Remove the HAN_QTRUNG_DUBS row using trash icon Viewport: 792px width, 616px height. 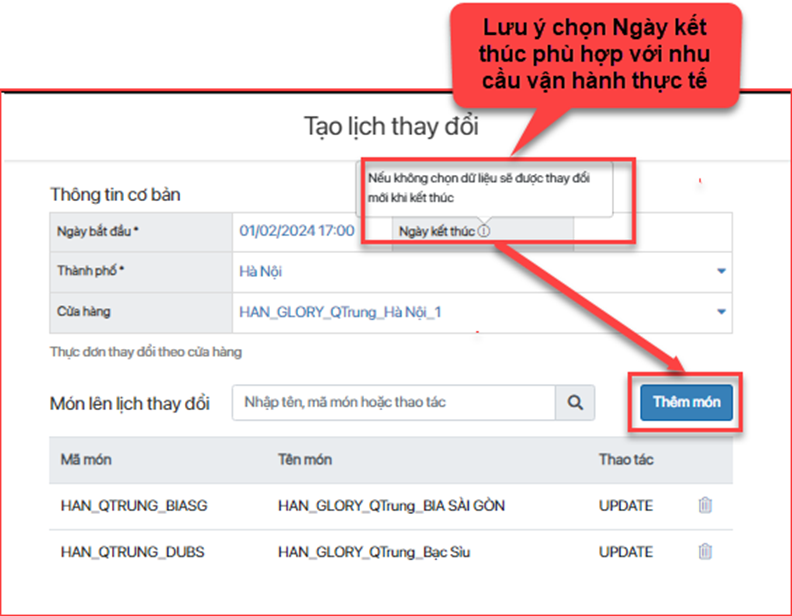point(705,551)
